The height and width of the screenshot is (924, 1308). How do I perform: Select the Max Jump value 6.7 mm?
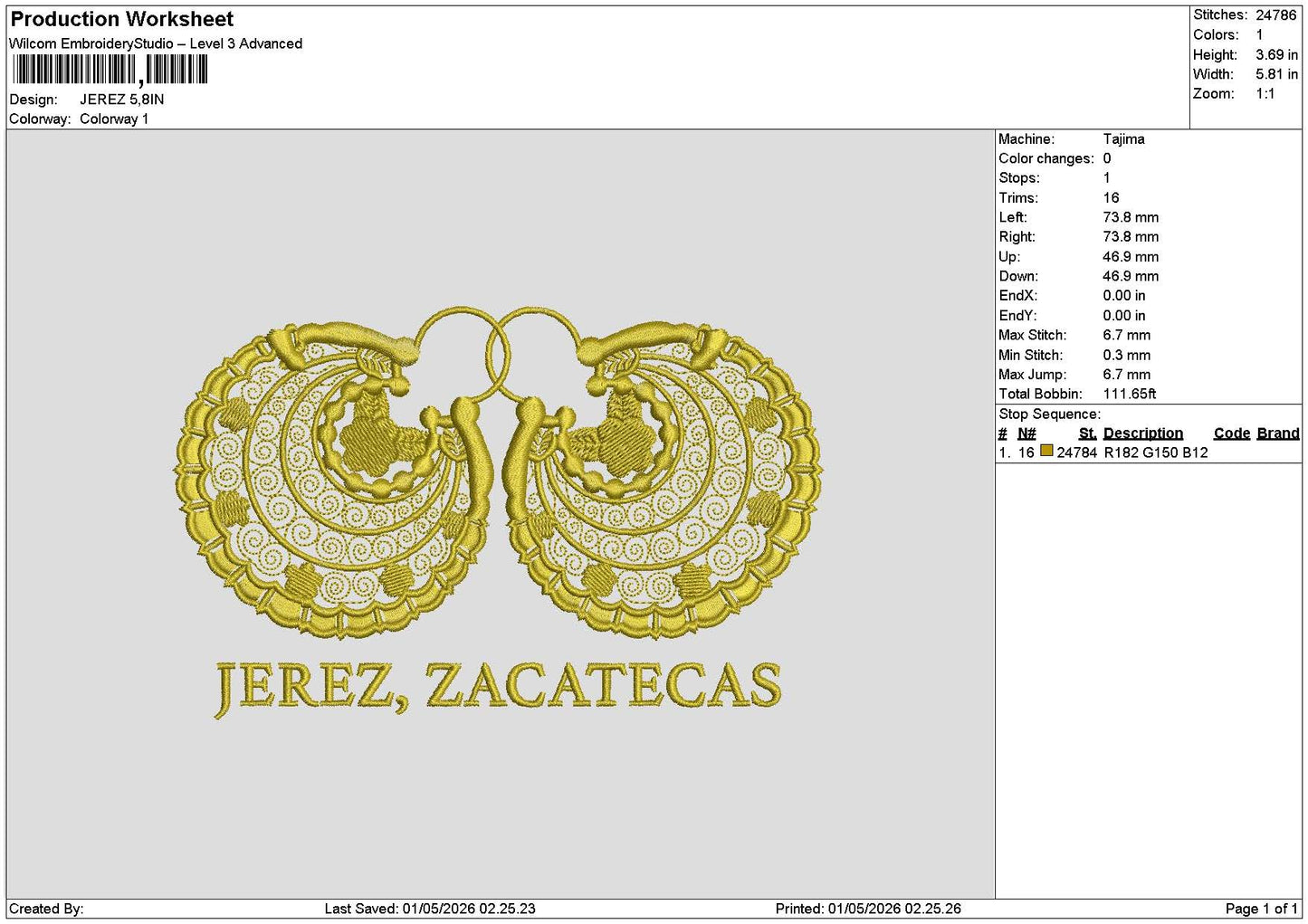click(x=1127, y=375)
